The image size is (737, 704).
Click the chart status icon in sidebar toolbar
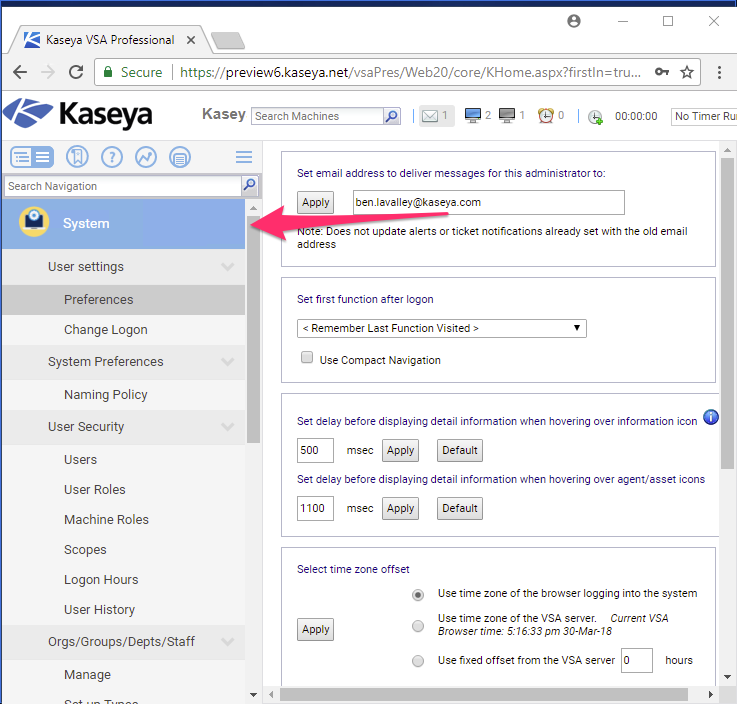click(146, 157)
